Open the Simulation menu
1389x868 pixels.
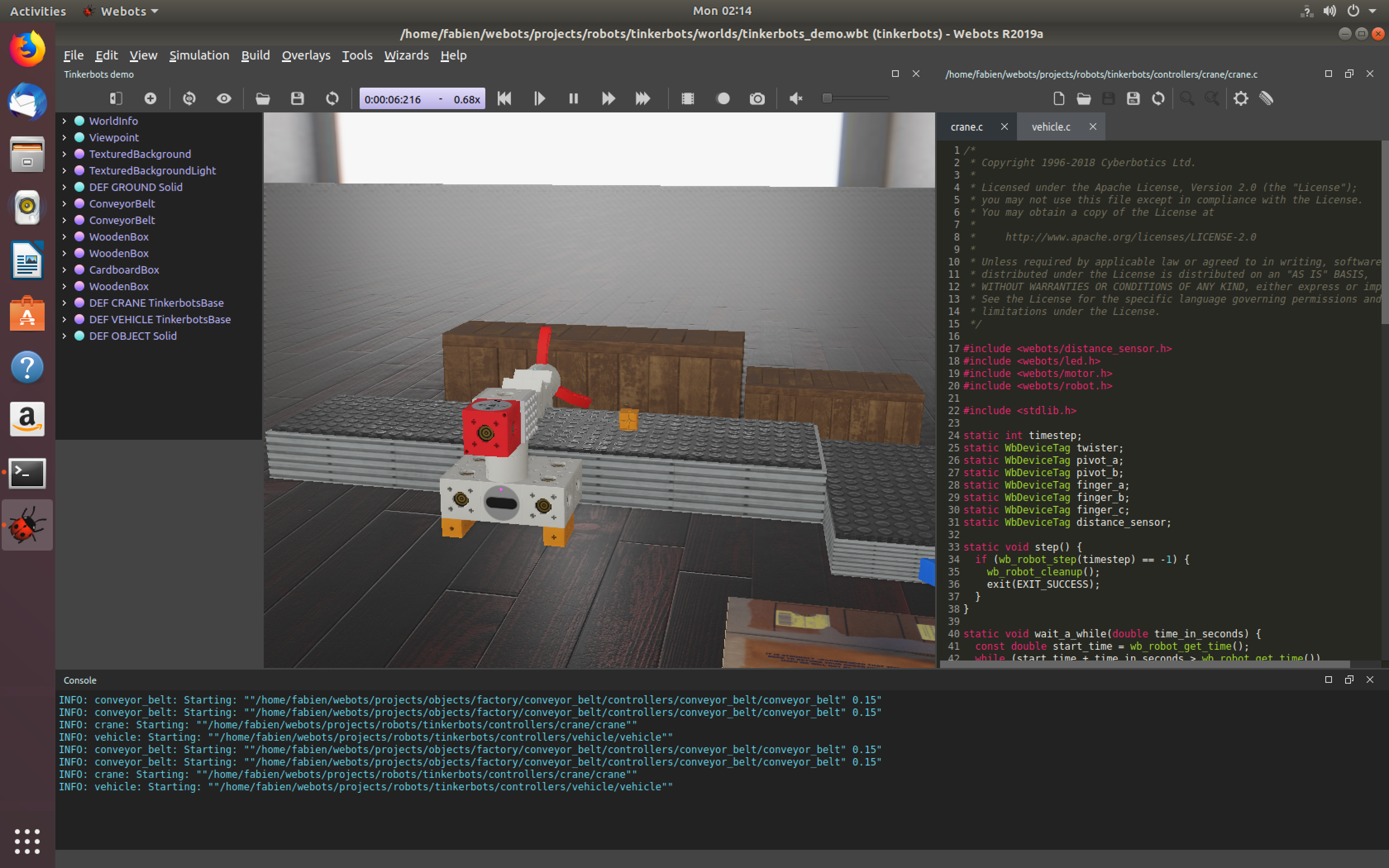(x=199, y=55)
